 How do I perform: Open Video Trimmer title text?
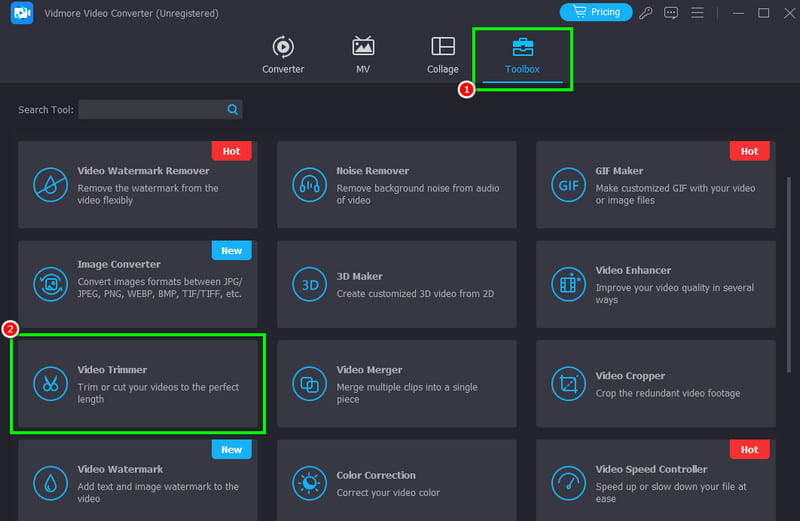[112, 370]
